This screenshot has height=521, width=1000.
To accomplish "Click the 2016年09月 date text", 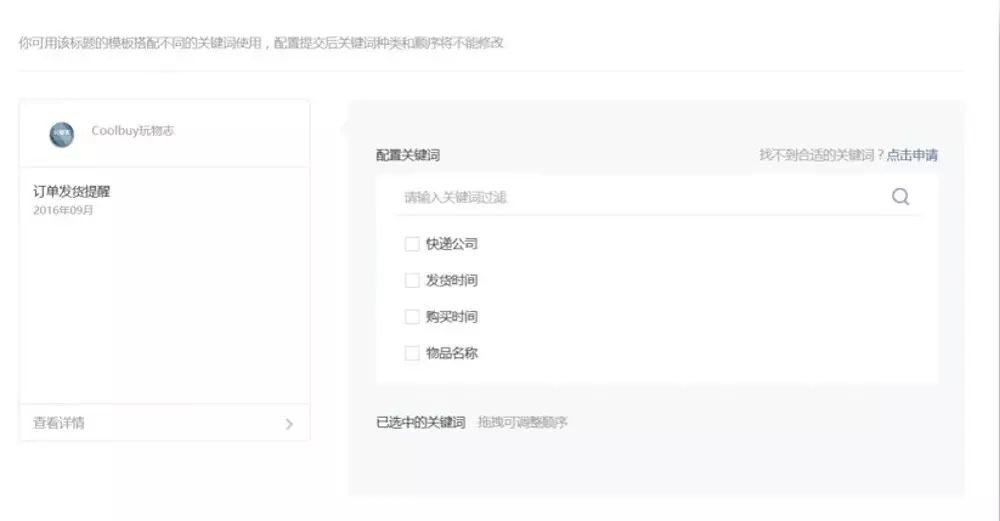I will (x=63, y=210).
